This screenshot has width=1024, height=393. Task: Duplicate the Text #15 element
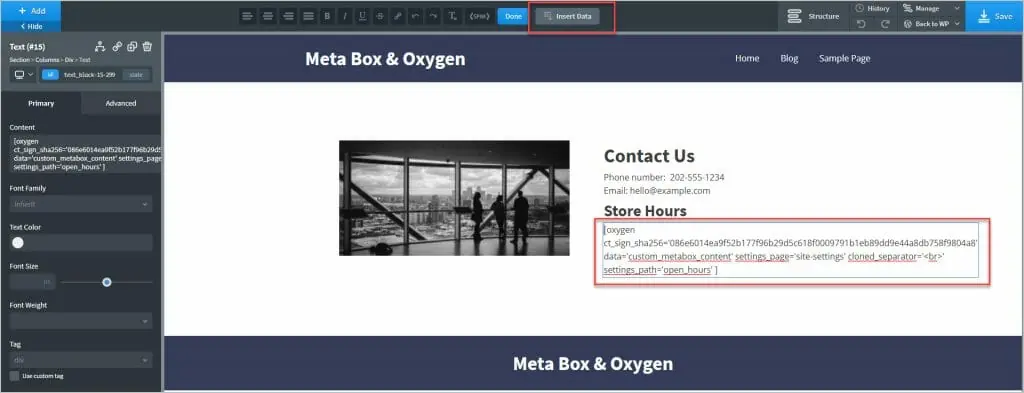(132, 46)
